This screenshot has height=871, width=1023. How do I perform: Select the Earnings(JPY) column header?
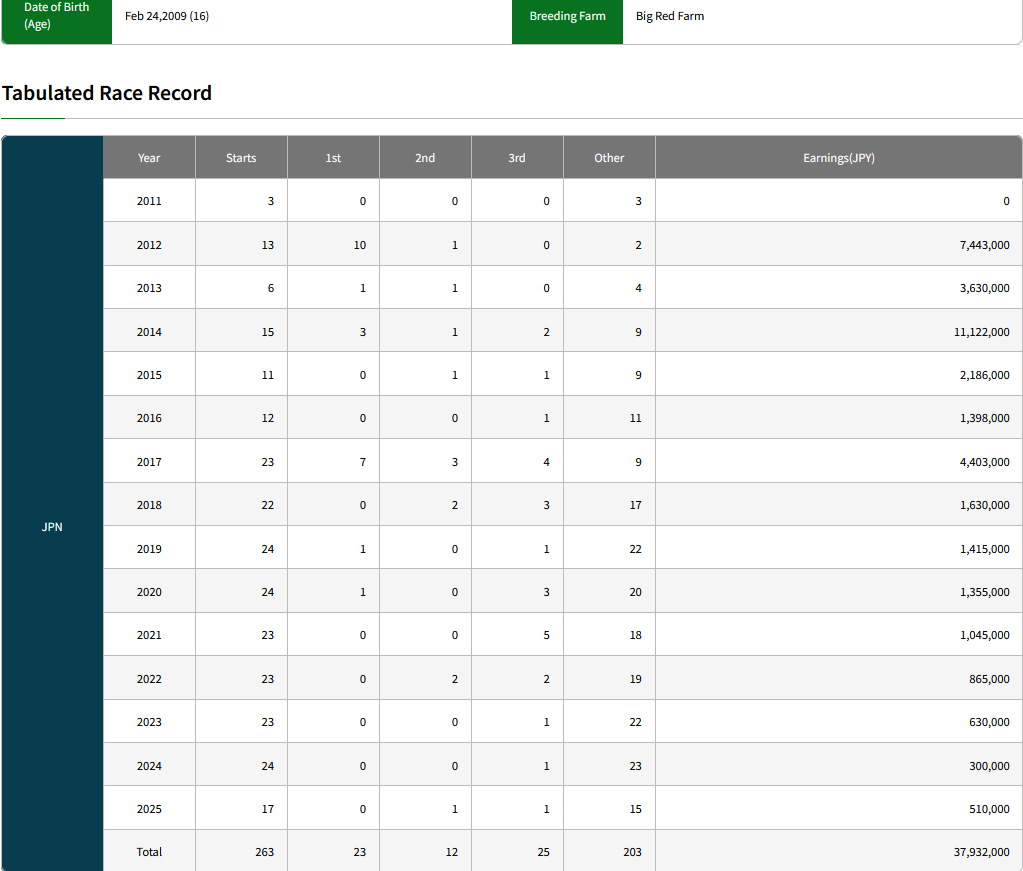838,158
